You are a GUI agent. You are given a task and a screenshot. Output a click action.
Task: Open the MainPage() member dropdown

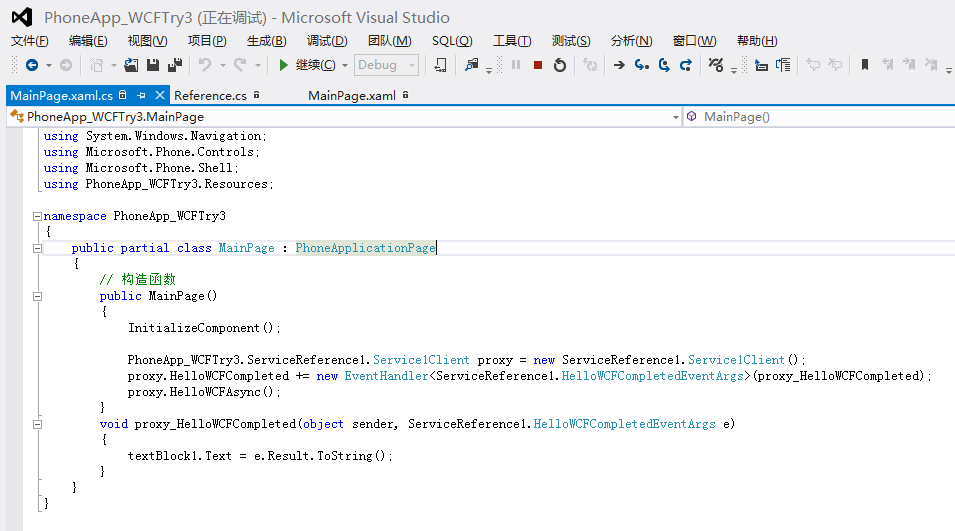820,116
